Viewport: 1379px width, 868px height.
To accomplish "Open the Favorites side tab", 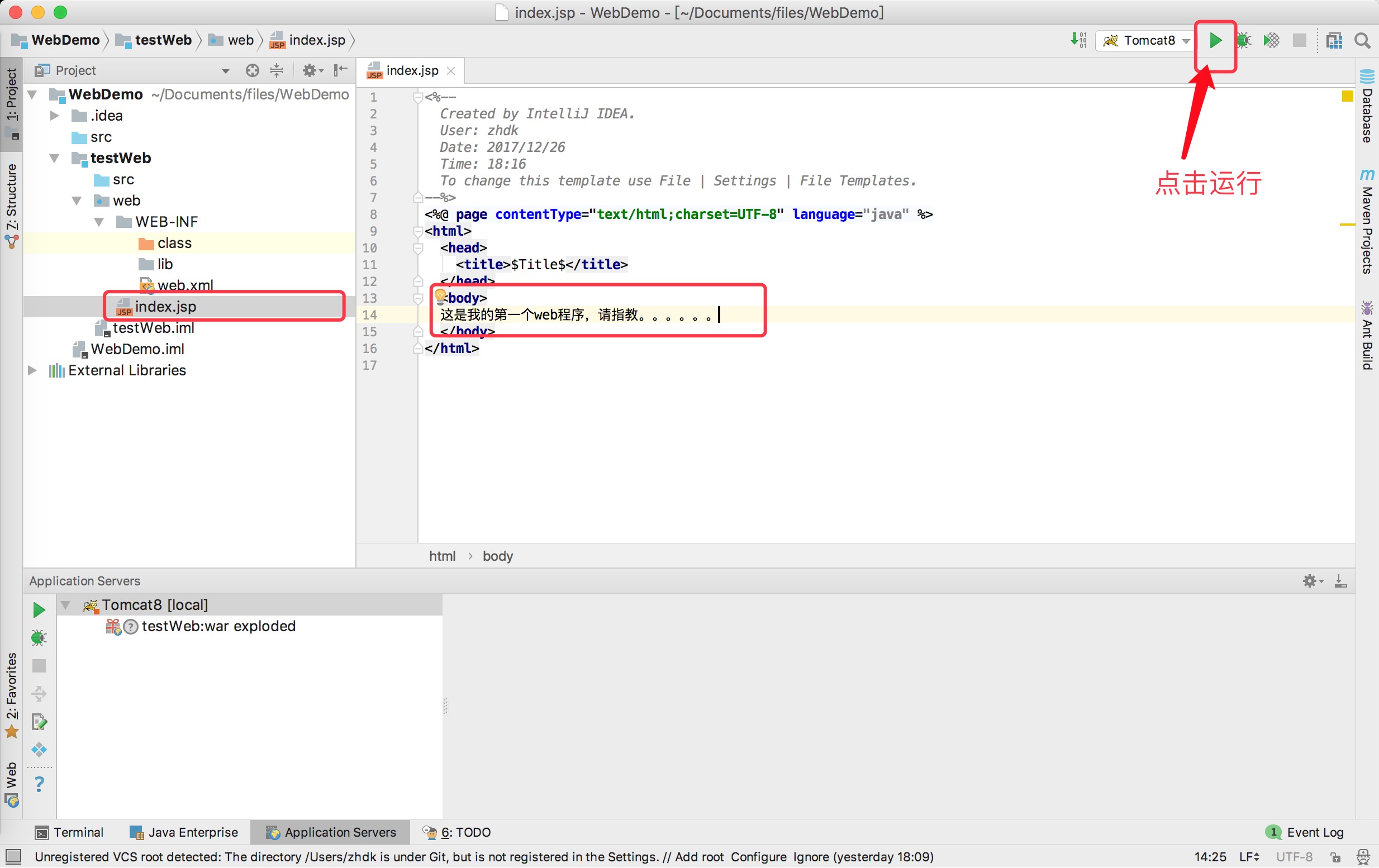I will (x=11, y=695).
